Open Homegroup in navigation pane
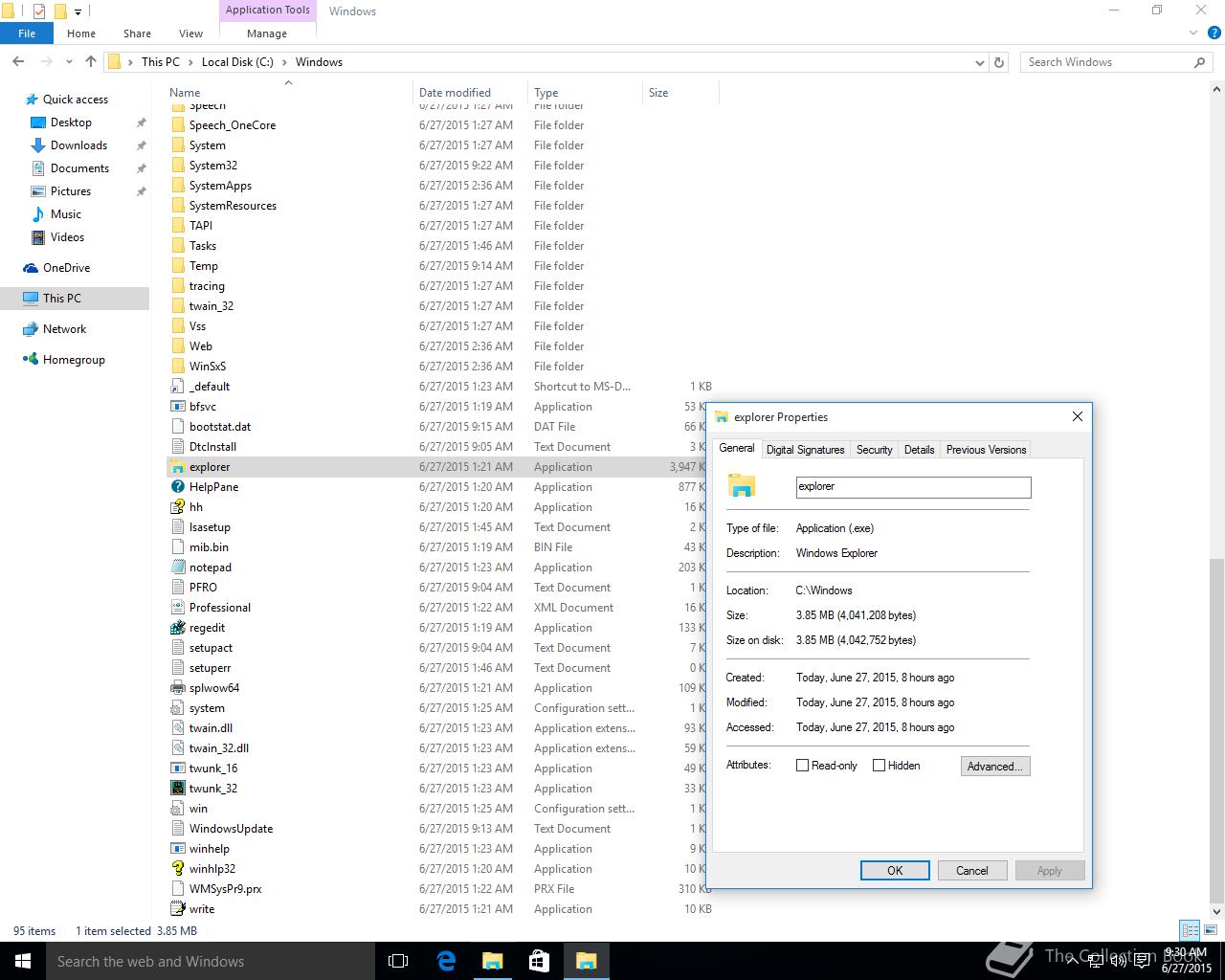The image size is (1225, 980). (74, 360)
